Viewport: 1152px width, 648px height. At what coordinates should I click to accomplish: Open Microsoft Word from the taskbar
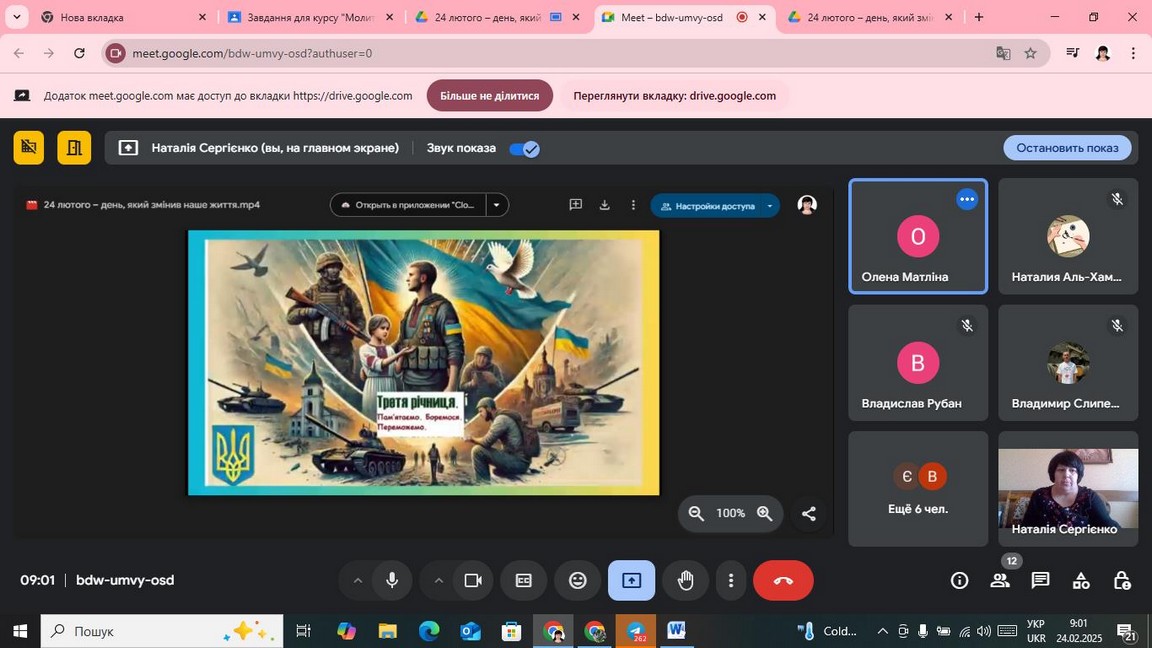click(677, 630)
